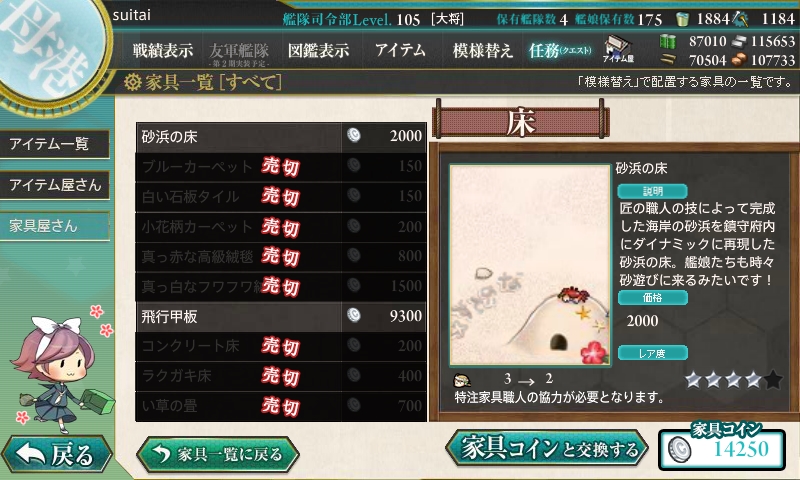The image size is (800, 480).
Task: Select the 飛行甲板 floor listing
Action: pyautogui.click(x=281, y=316)
